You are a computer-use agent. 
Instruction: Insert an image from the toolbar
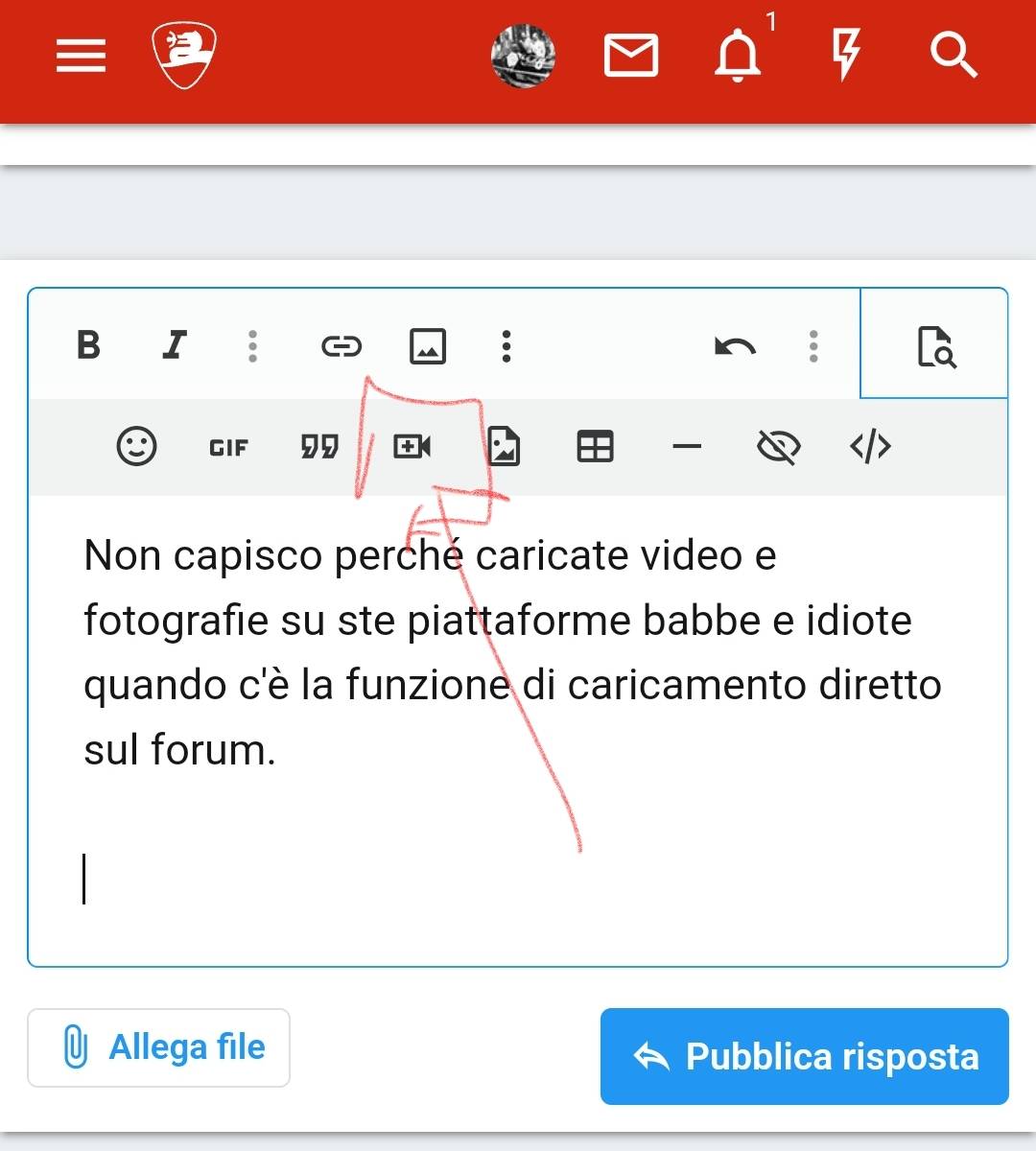(427, 345)
